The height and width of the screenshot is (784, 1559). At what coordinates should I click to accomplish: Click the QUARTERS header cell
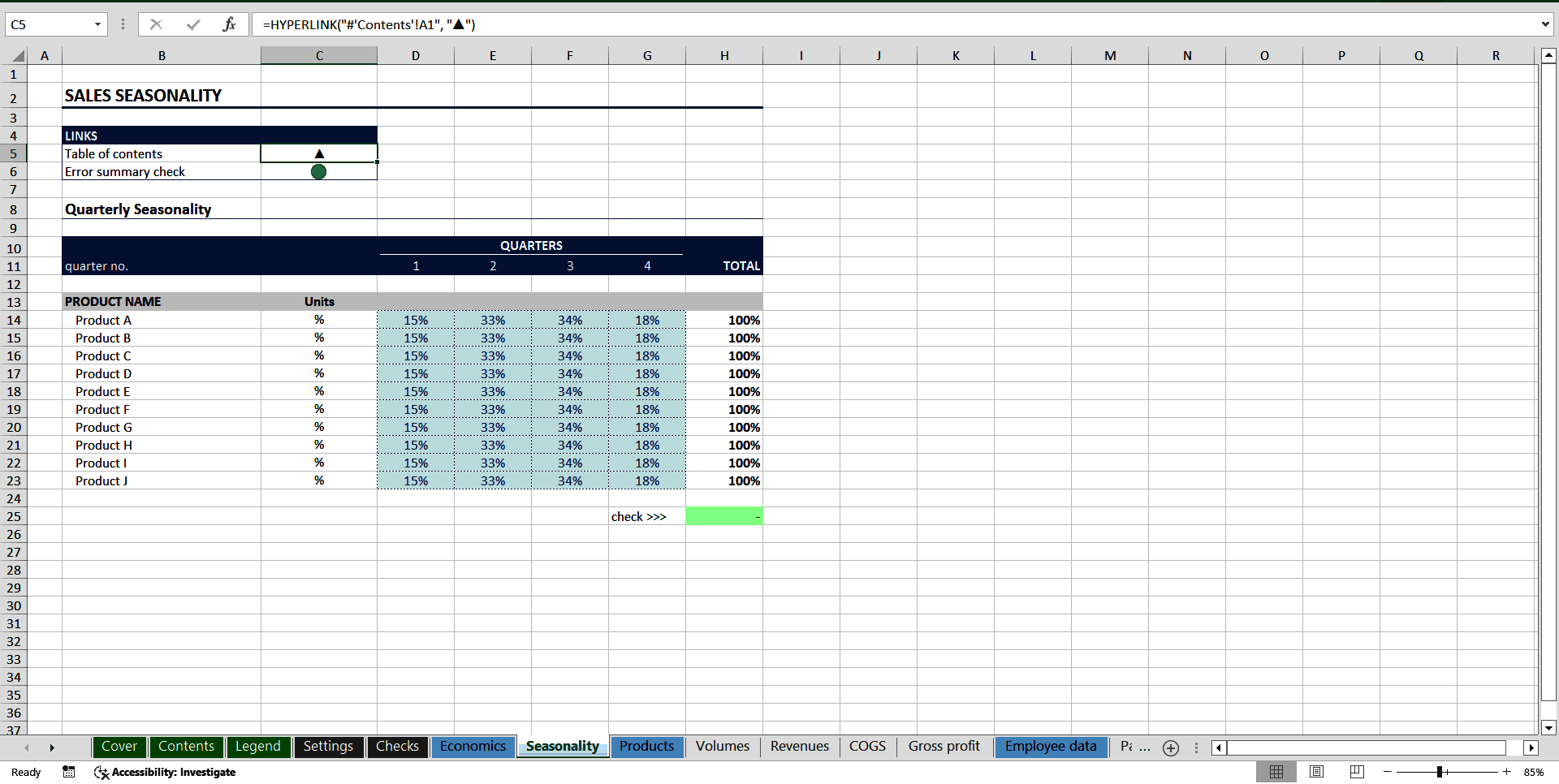tap(531, 245)
